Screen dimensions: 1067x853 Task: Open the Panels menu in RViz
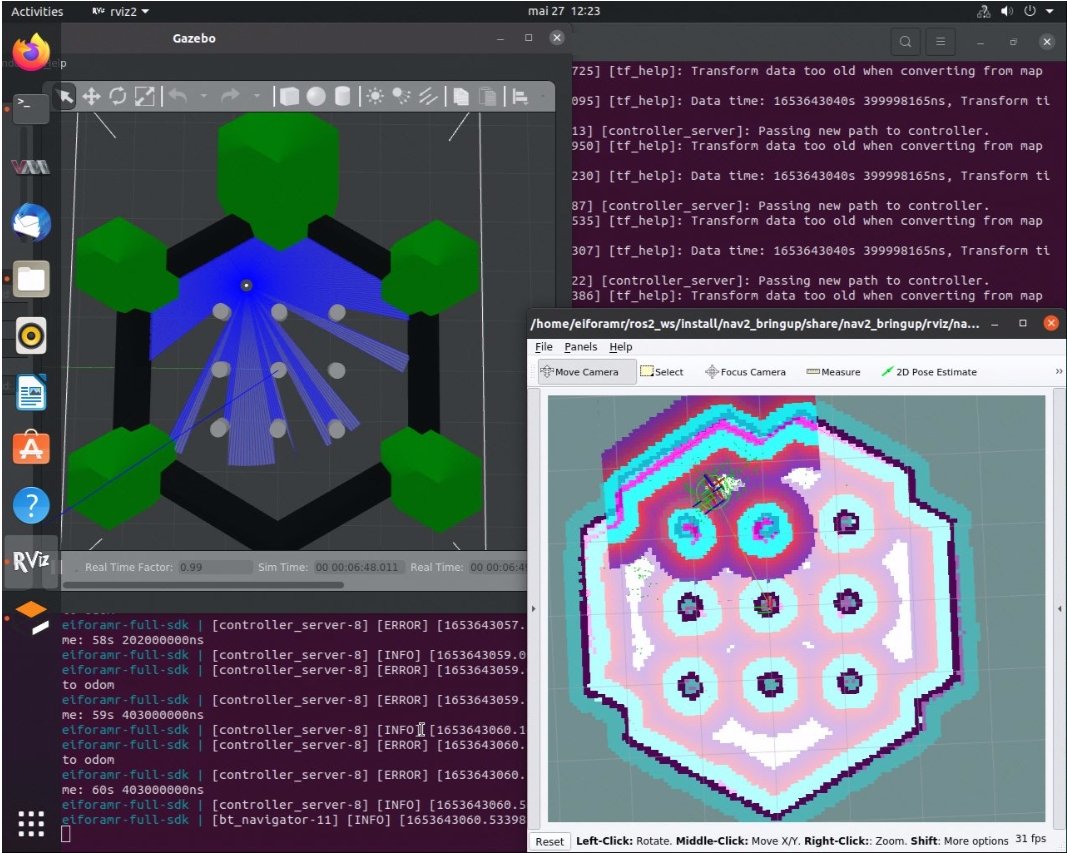point(580,347)
